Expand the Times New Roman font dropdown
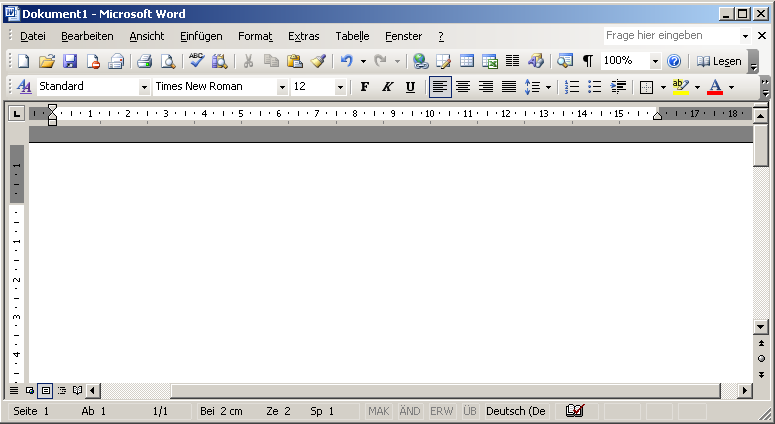This screenshot has width=775, height=424. [282, 87]
